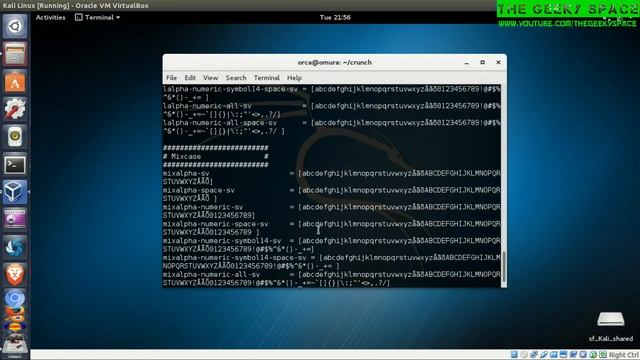Click the 'mixalpha-numeric-symbol14-space-sv' charset line
The width and height of the screenshot is (640, 360).
pyautogui.click(x=331, y=262)
